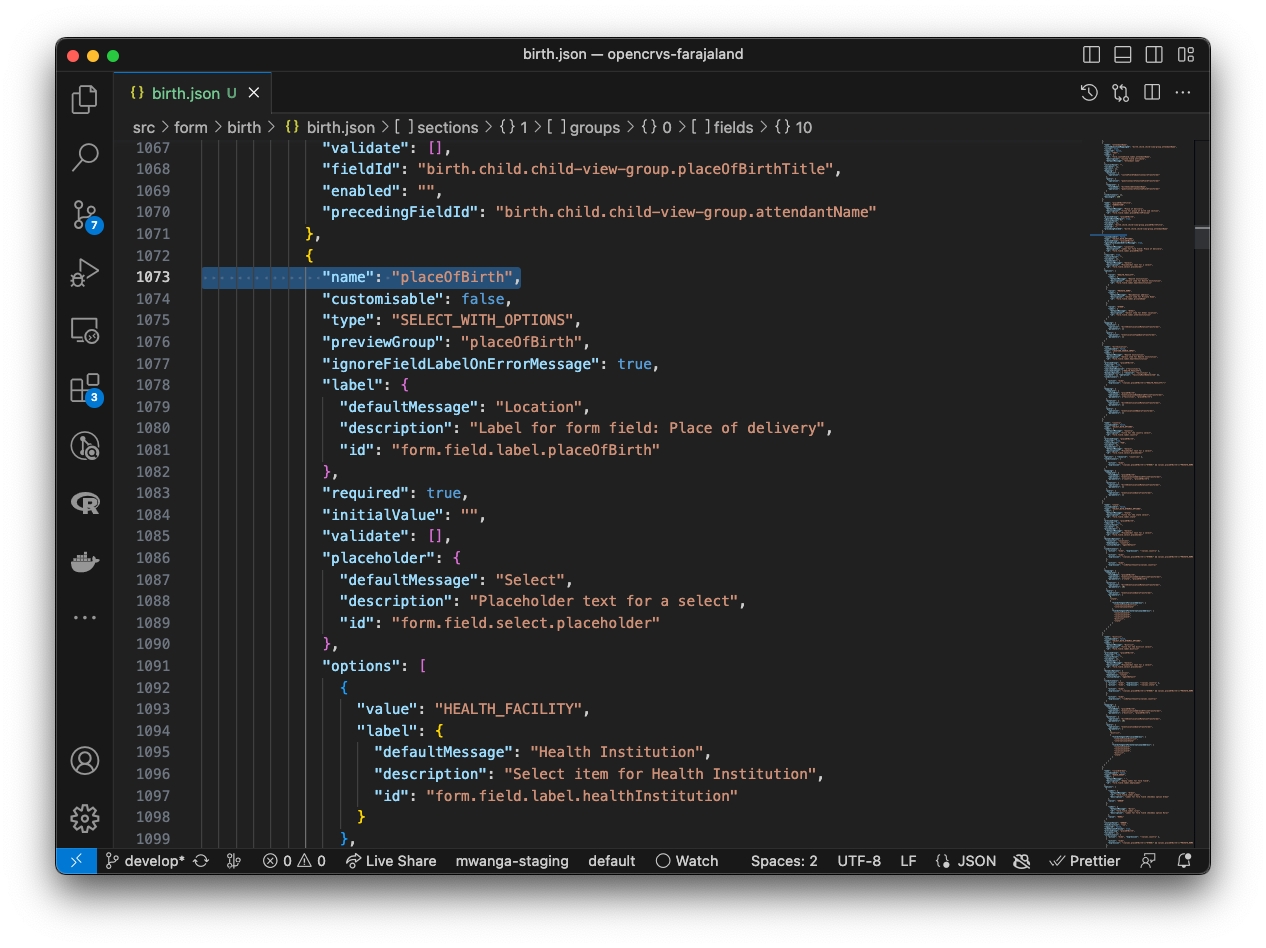1266x948 pixels.
Task: Click the default status bar item
Action: pos(612,861)
